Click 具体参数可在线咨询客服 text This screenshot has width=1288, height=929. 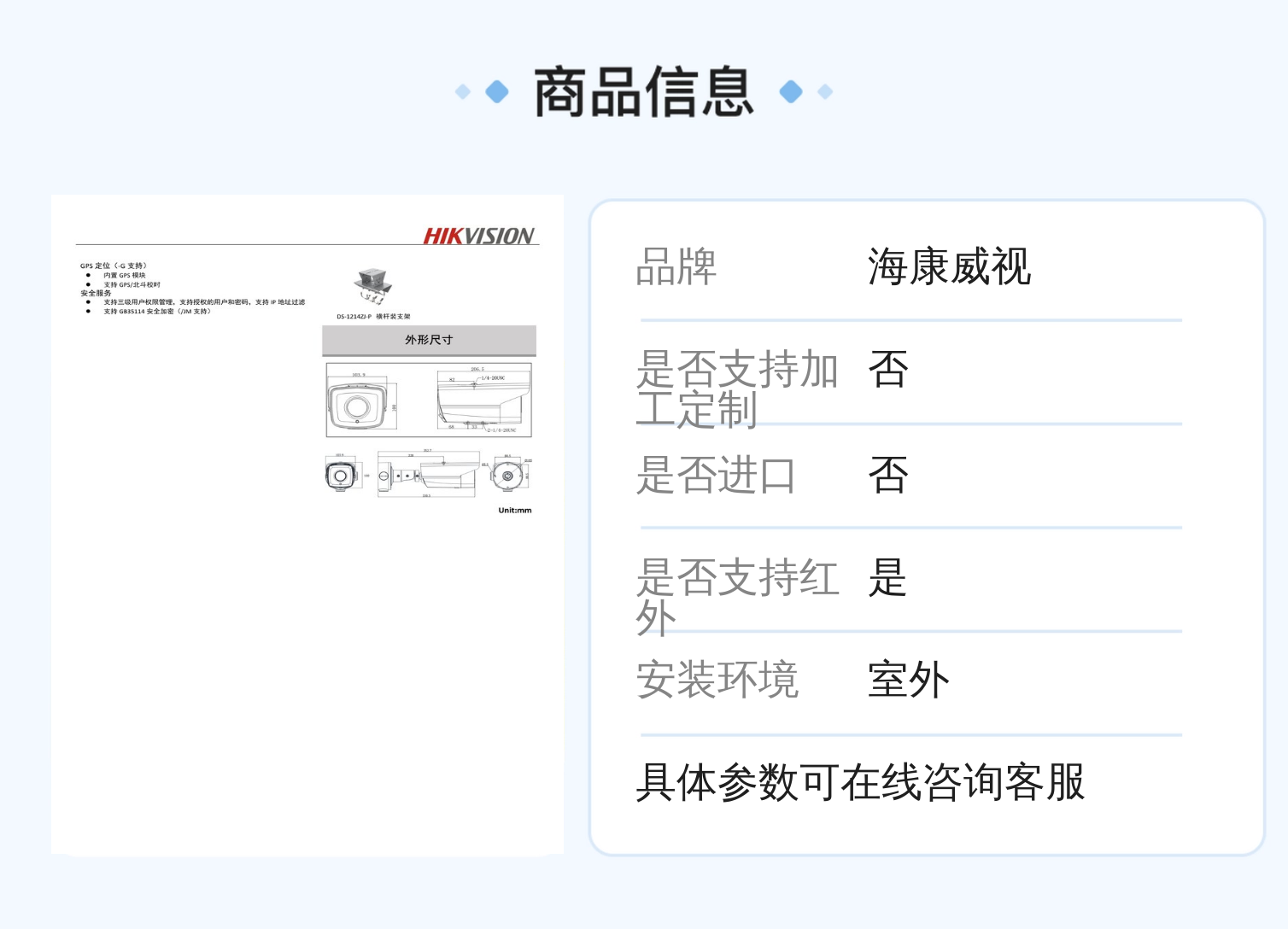coord(860,782)
